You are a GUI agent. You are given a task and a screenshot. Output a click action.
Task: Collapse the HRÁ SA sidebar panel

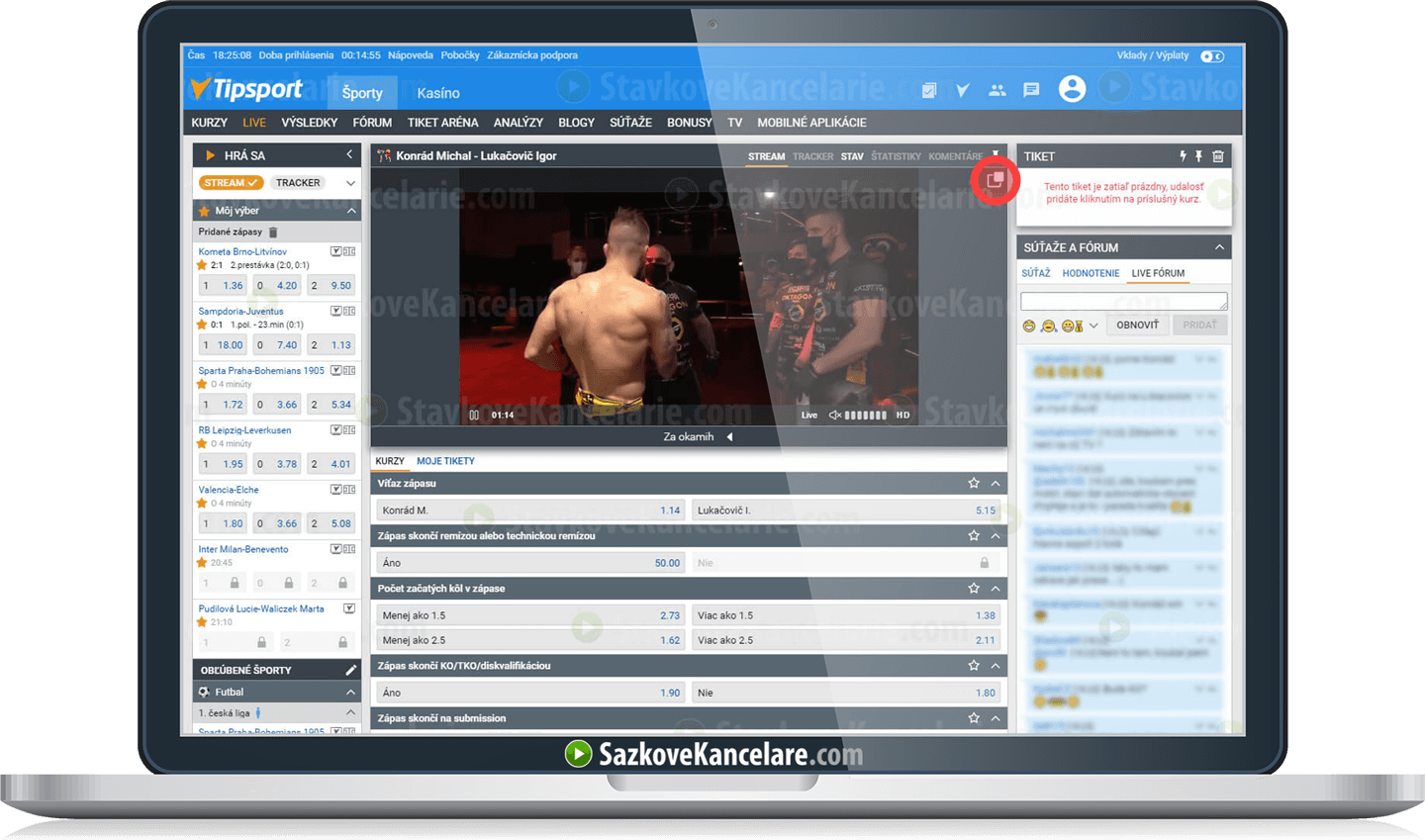coord(349,155)
